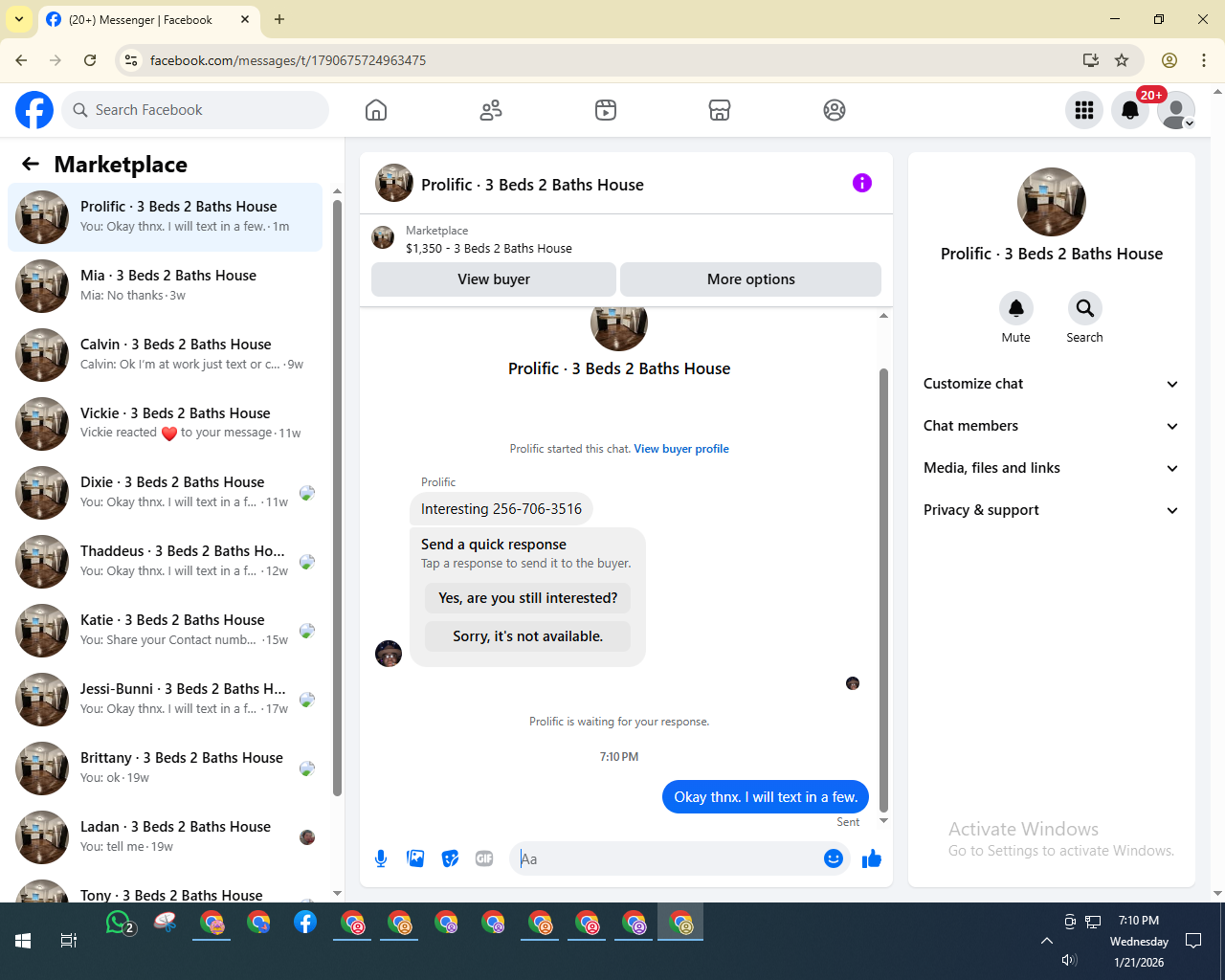Image resolution: width=1225 pixels, height=980 pixels.
Task: Open the Windows Start menu
Action: coord(23,941)
